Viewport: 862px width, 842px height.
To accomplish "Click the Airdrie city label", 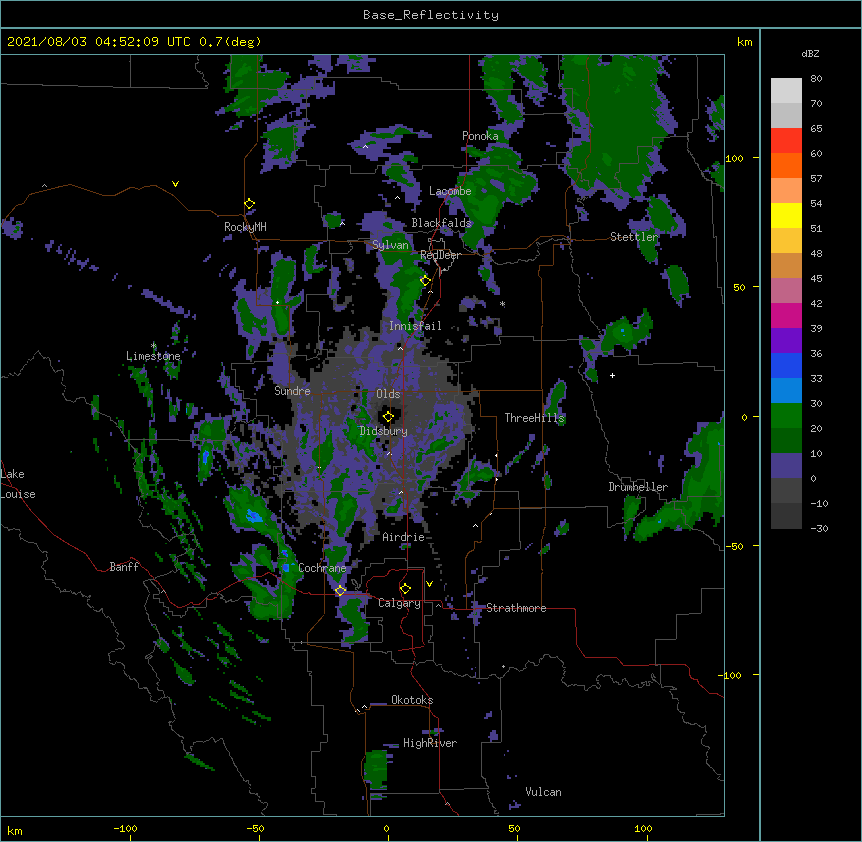I will 403,537.
